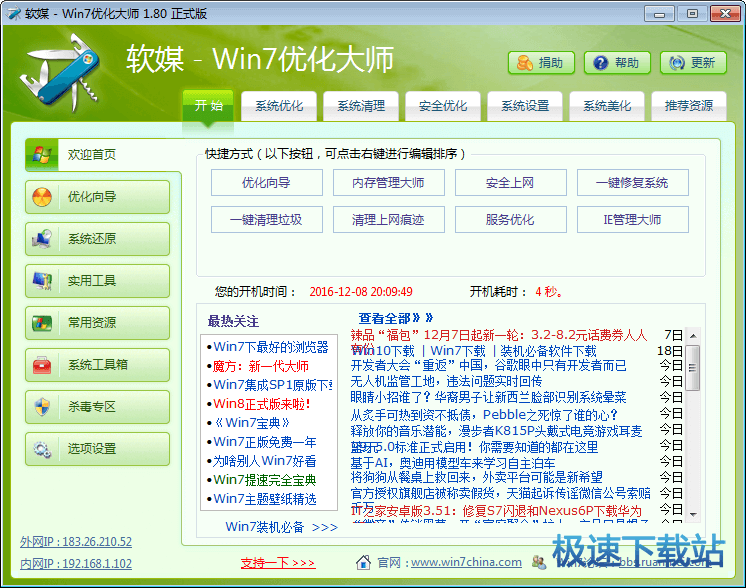746x588 pixels.
Task: Run 一键修复系统
Action: (x=633, y=183)
